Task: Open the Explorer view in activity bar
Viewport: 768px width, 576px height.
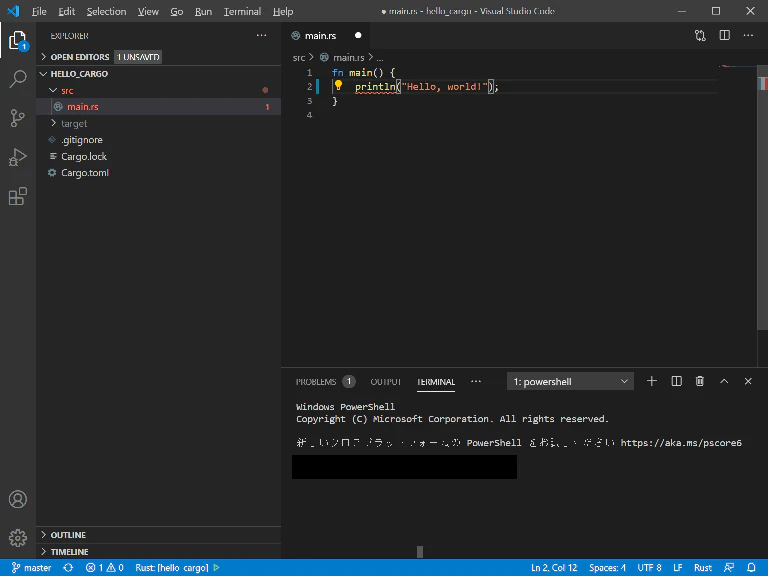Action: (18, 41)
